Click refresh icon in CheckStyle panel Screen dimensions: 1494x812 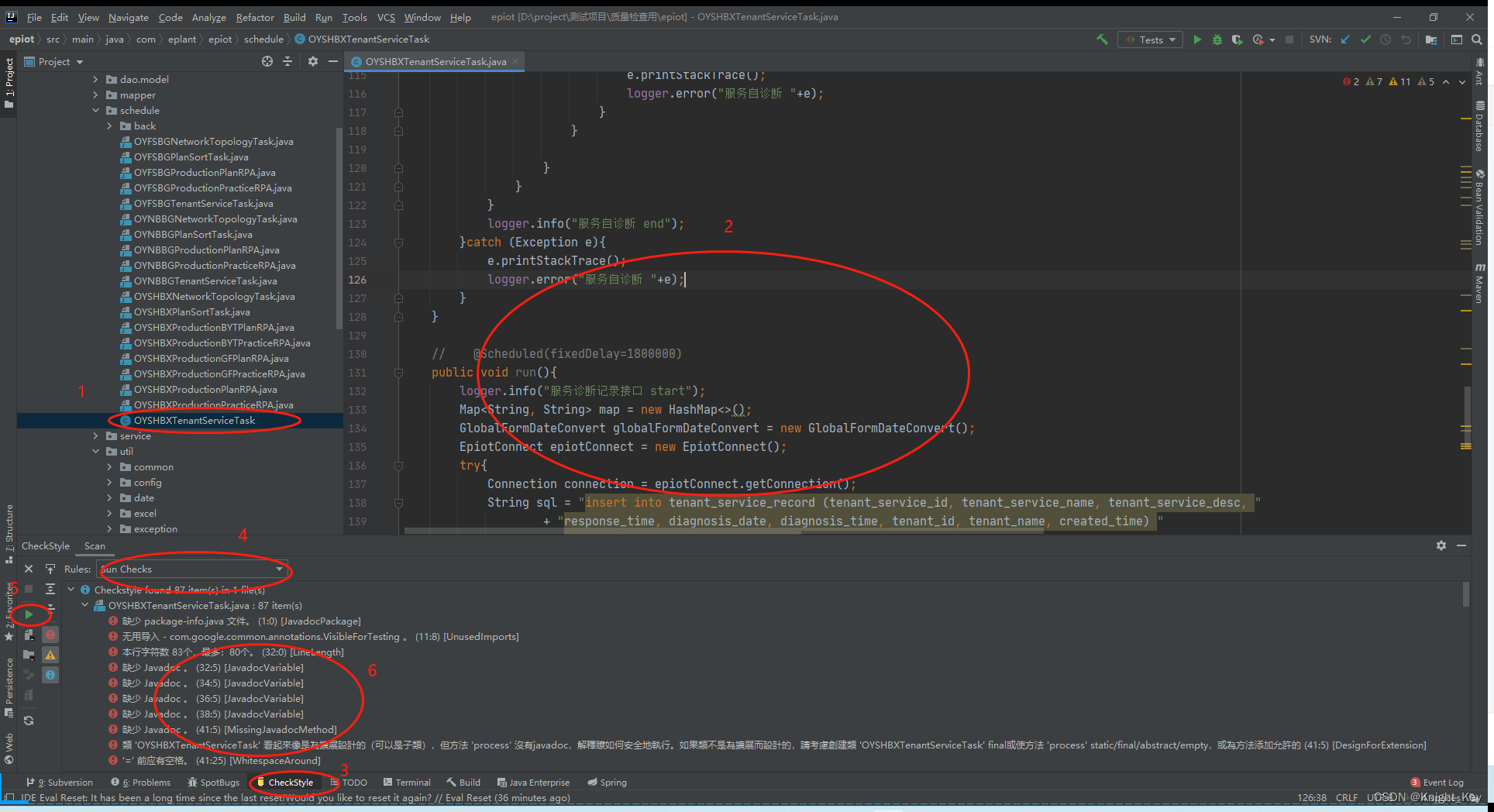[x=29, y=721]
